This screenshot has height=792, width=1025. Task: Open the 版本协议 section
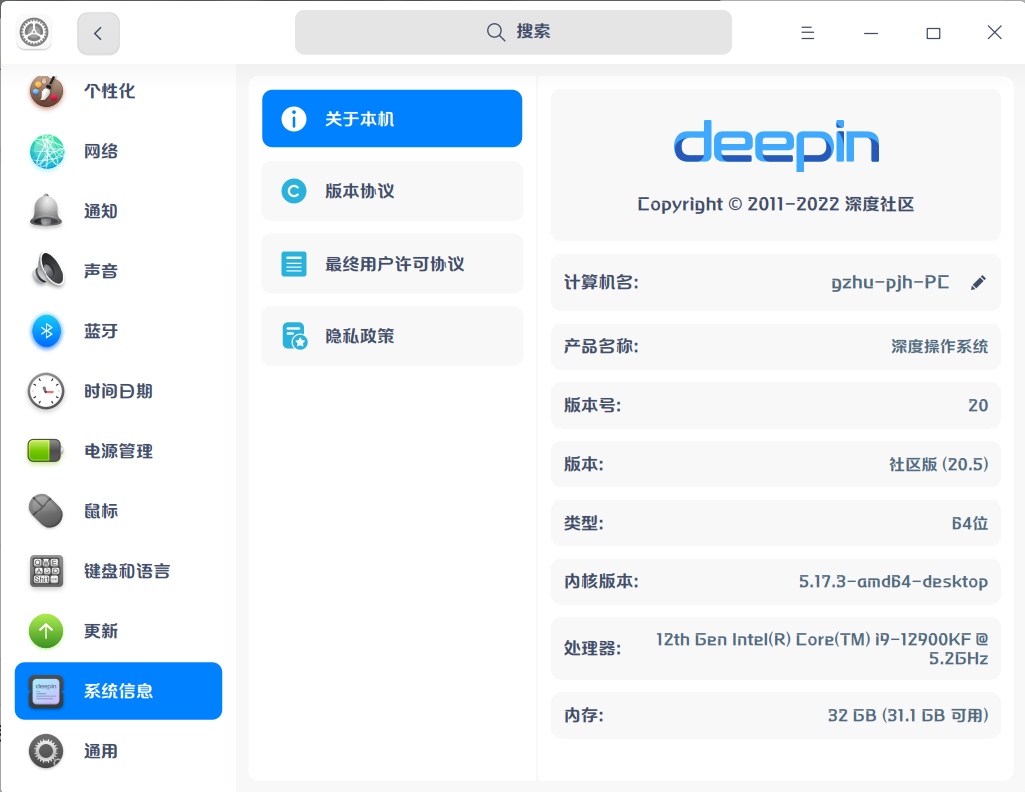(x=392, y=191)
